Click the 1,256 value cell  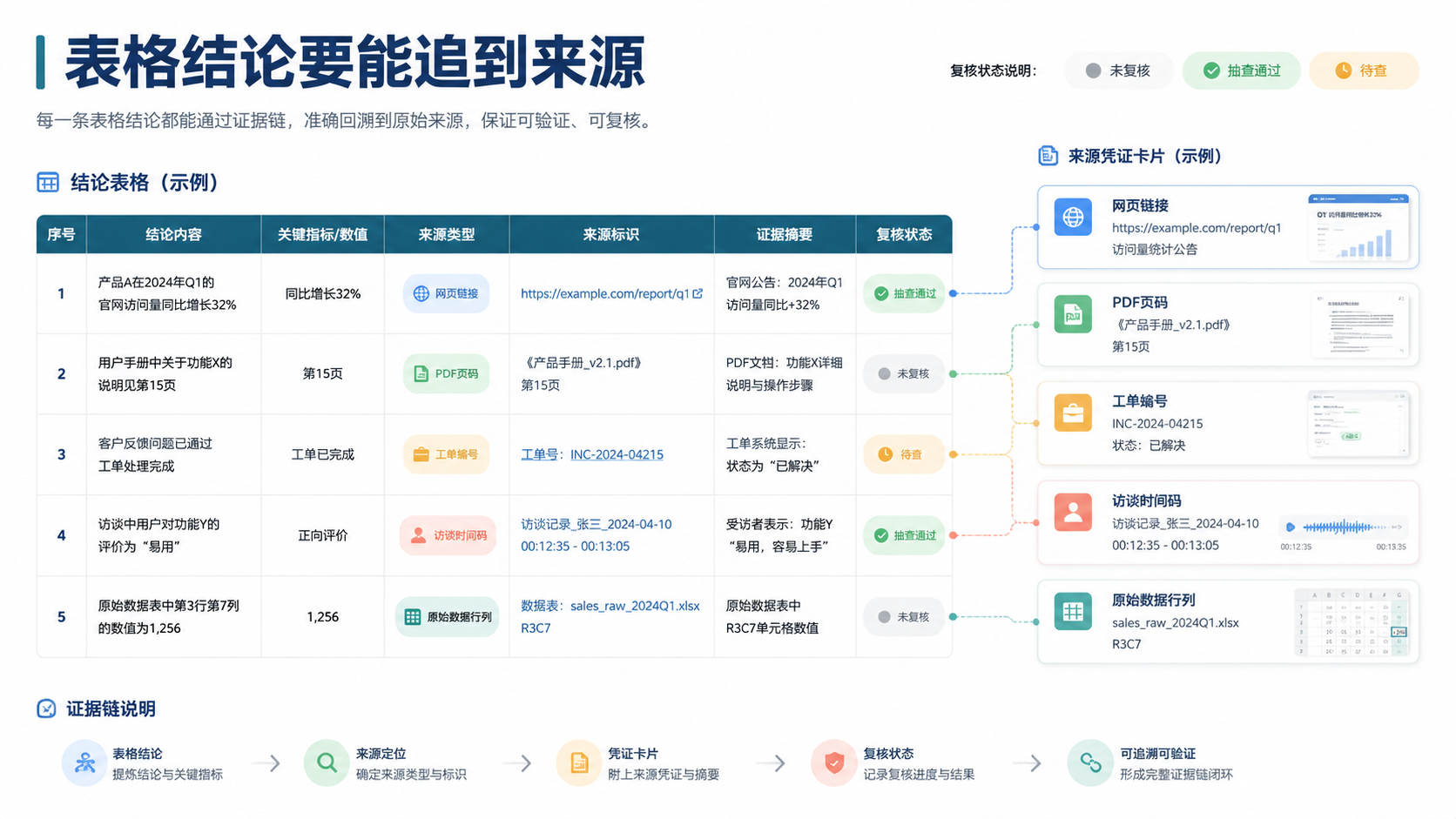click(322, 616)
